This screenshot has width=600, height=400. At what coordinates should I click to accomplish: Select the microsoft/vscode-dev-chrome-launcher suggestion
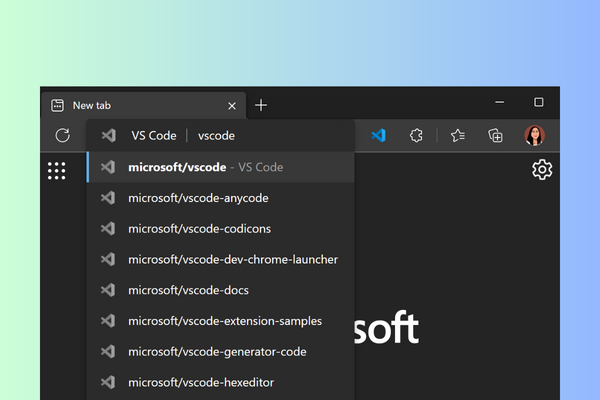point(221,260)
